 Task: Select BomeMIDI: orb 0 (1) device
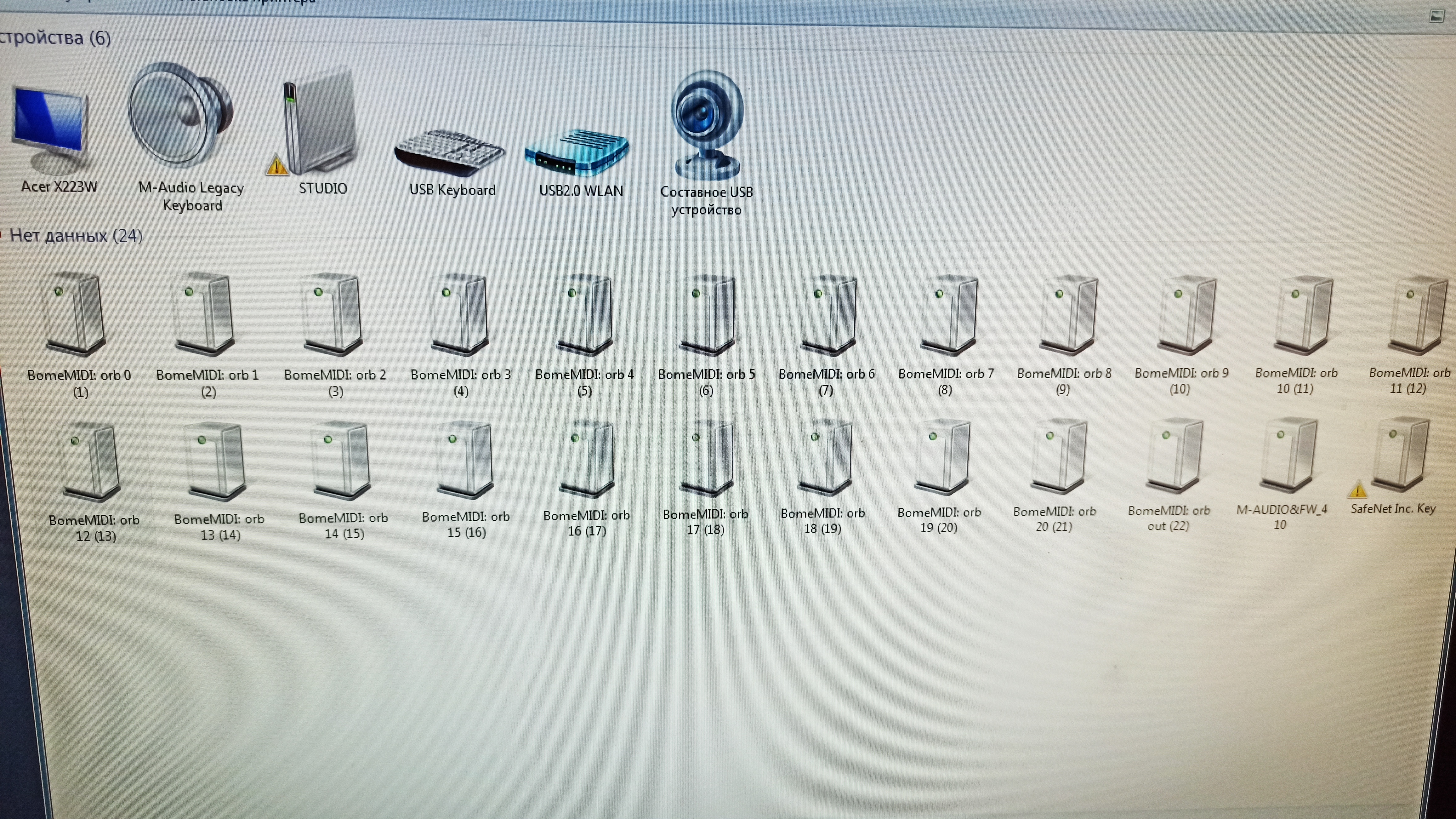point(73,314)
